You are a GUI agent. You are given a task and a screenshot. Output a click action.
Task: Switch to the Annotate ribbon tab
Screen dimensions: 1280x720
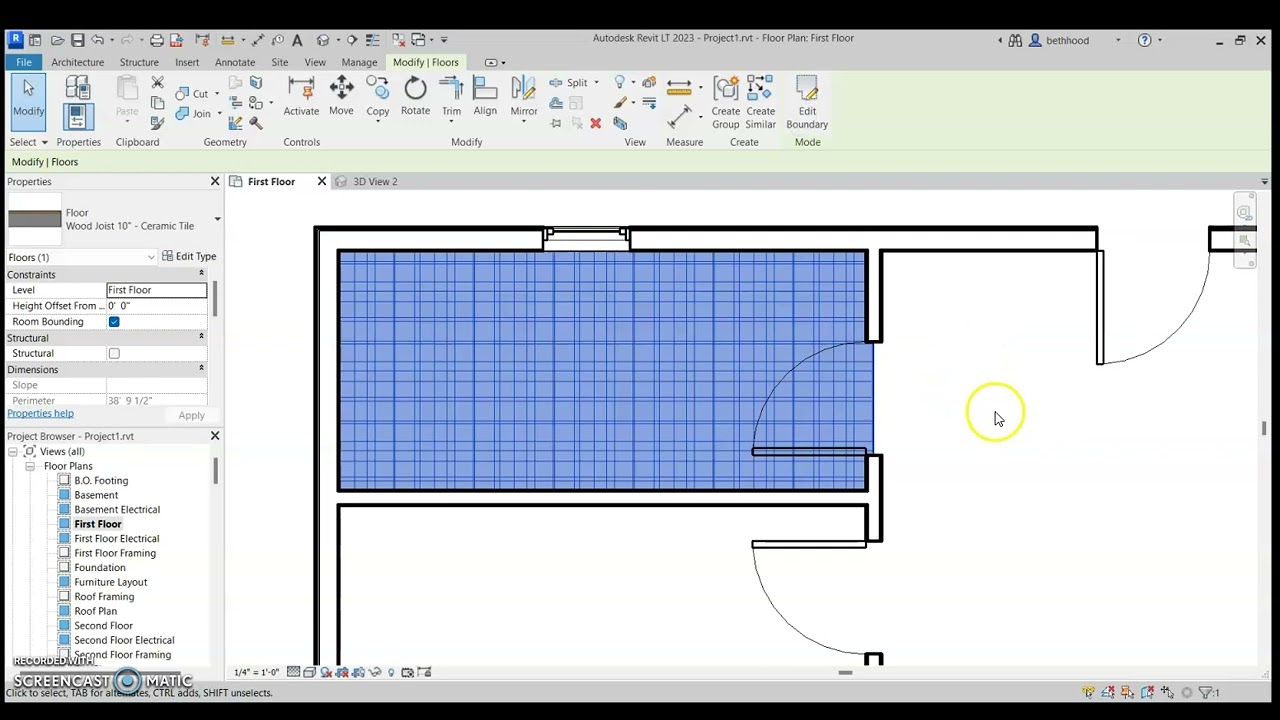(x=235, y=62)
